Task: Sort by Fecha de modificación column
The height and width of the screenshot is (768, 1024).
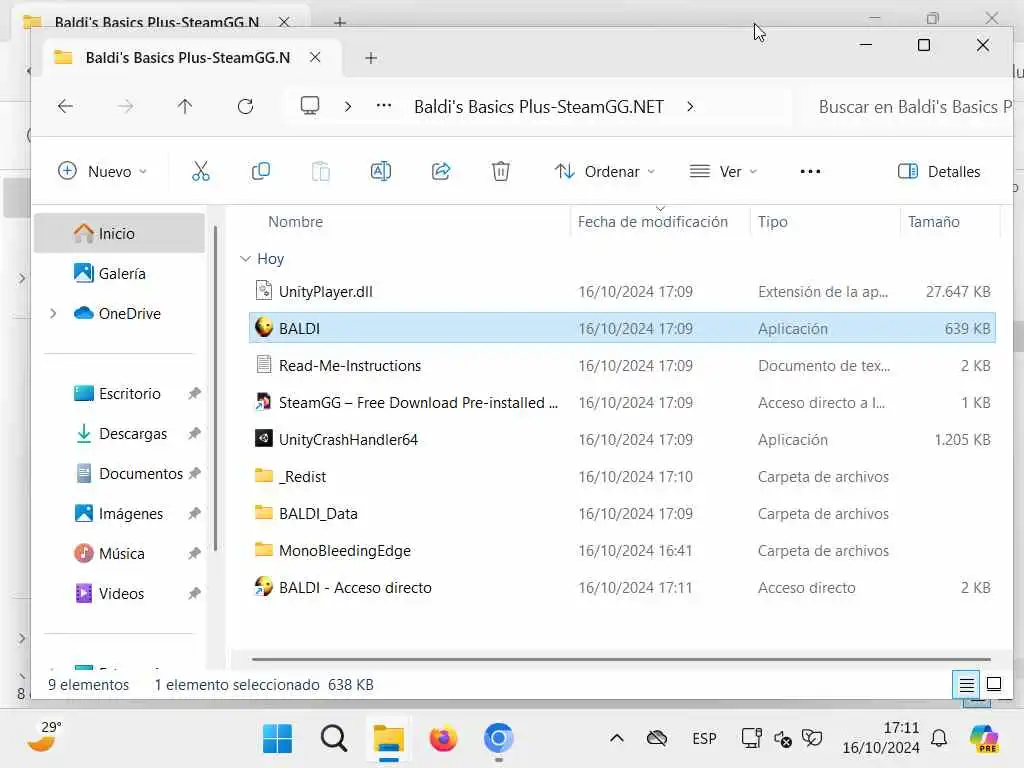Action: [x=652, y=221]
